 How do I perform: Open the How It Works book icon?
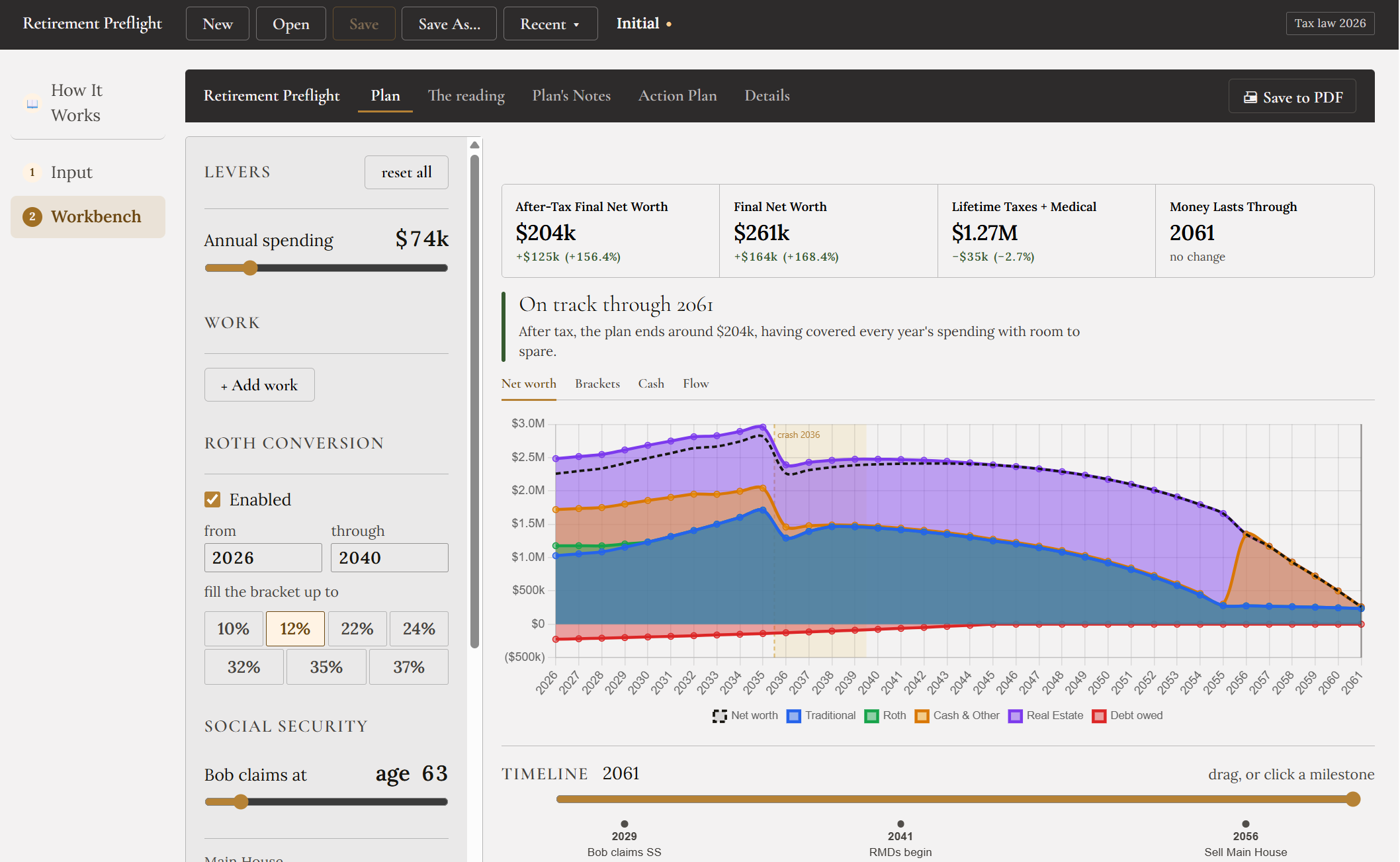pos(32,103)
